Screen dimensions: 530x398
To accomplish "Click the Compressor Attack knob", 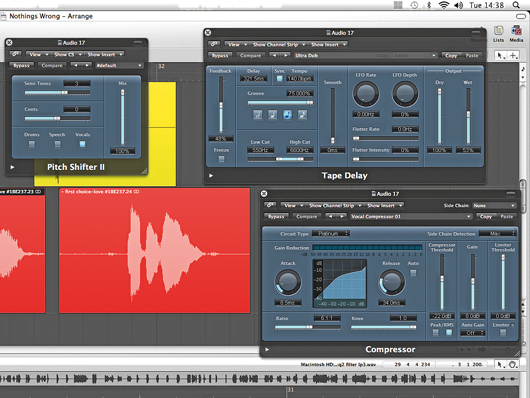I will pos(288,282).
